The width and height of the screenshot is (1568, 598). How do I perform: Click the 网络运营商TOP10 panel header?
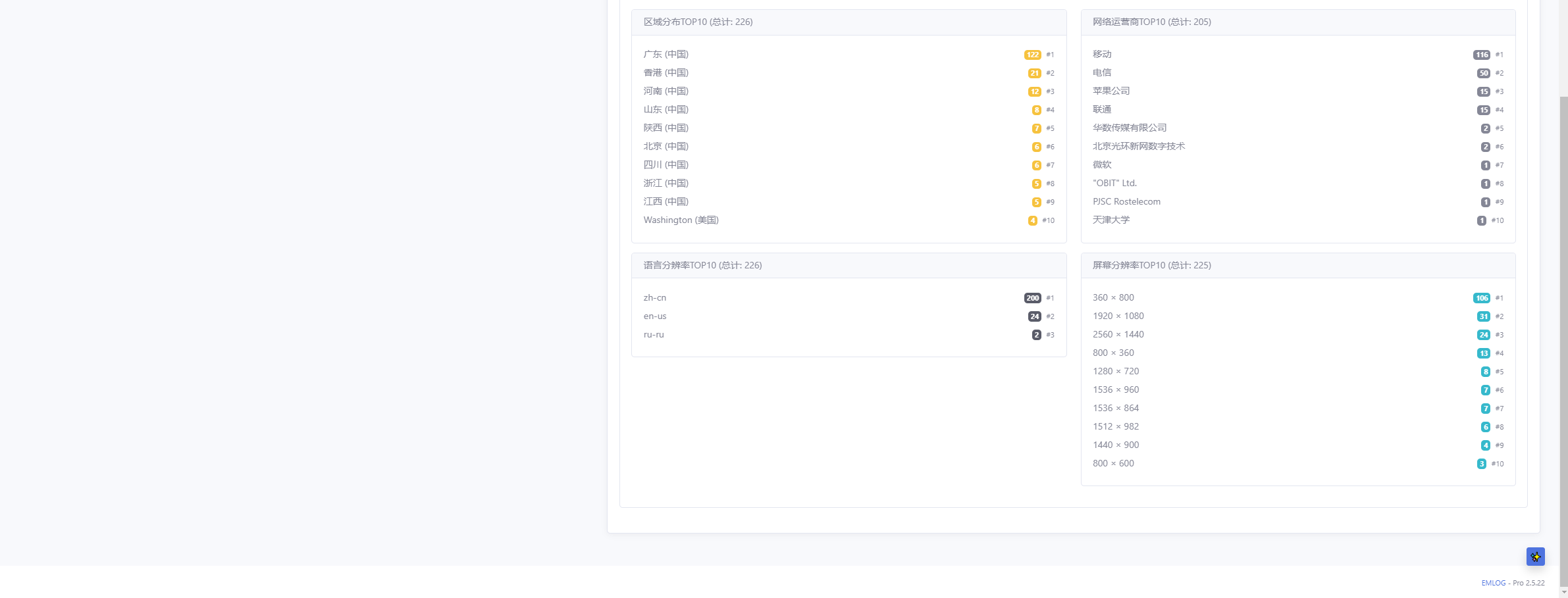(x=1297, y=22)
